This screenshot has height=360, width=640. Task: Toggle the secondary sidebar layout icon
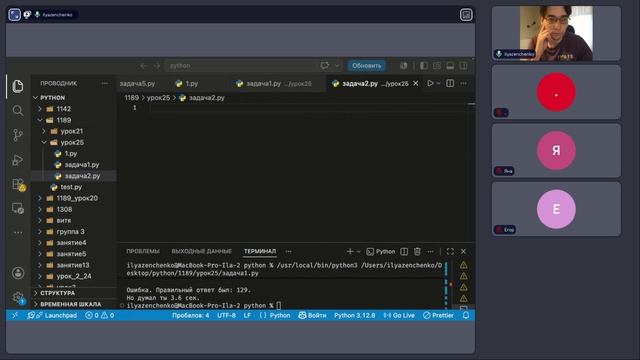[x=463, y=66]
